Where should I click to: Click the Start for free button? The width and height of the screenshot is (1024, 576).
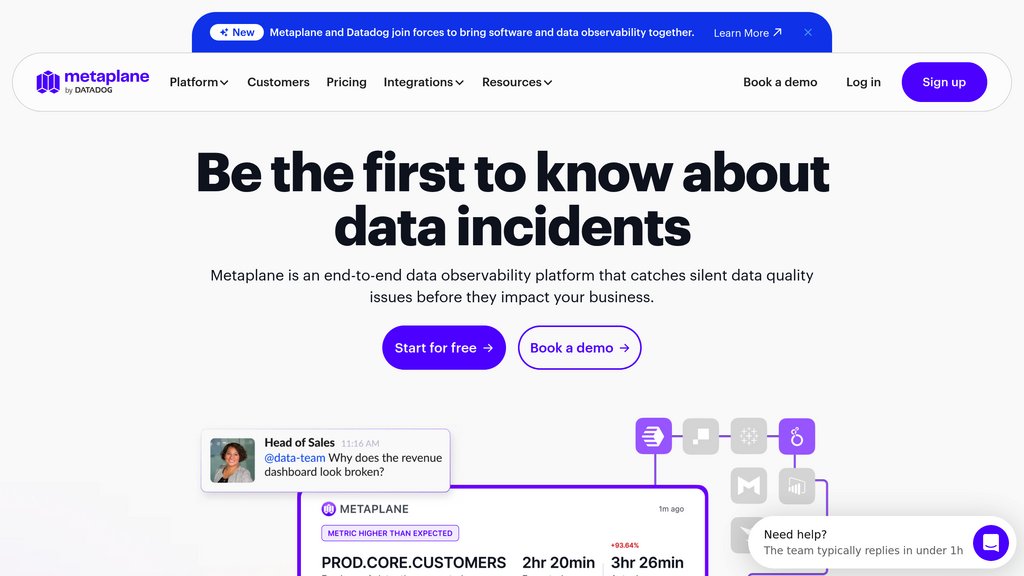point(444,347)
